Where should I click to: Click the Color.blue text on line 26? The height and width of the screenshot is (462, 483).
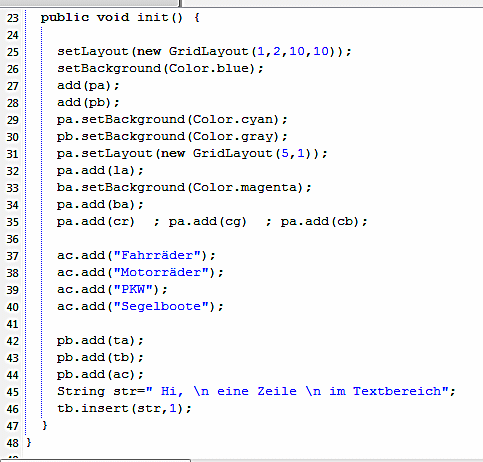coord(209,68)
